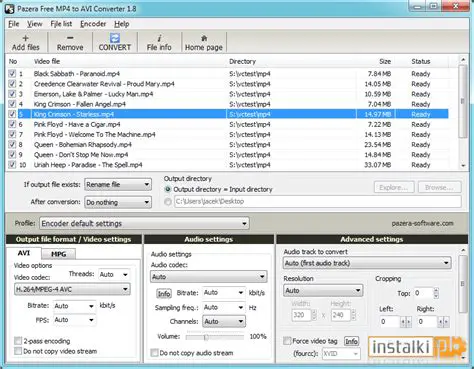Open the fourcc XVID dropdown
This screenshot has width=474, height=369.
pyautogui.click(x=341, y=354)
